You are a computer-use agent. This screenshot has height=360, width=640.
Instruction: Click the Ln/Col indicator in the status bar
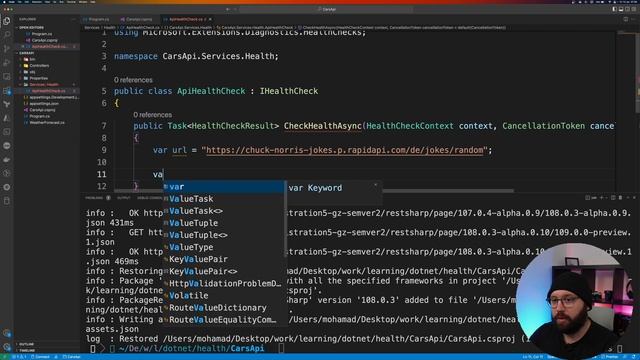point(533,357)
